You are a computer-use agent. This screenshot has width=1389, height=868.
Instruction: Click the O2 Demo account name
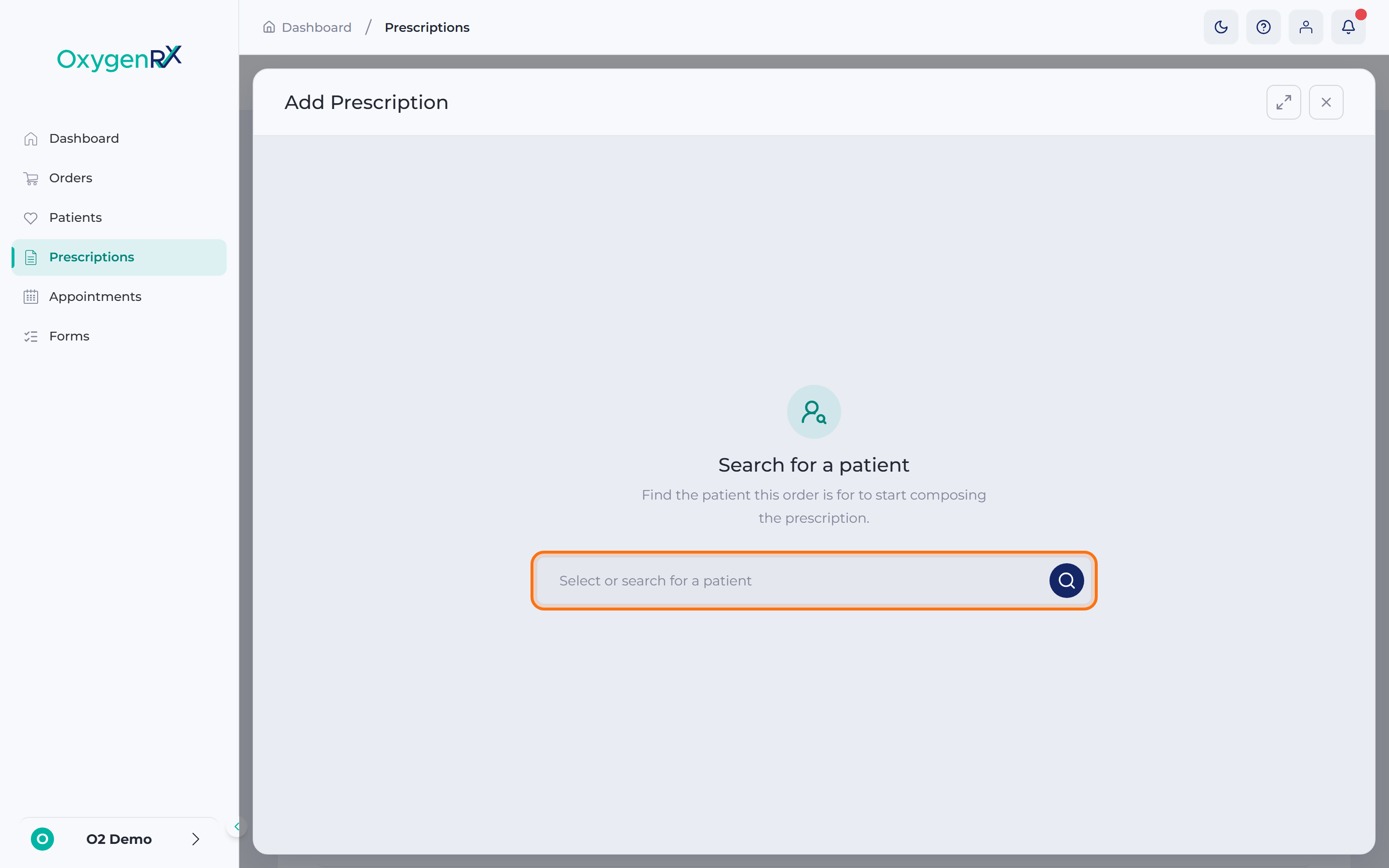(x=119, y=839)
